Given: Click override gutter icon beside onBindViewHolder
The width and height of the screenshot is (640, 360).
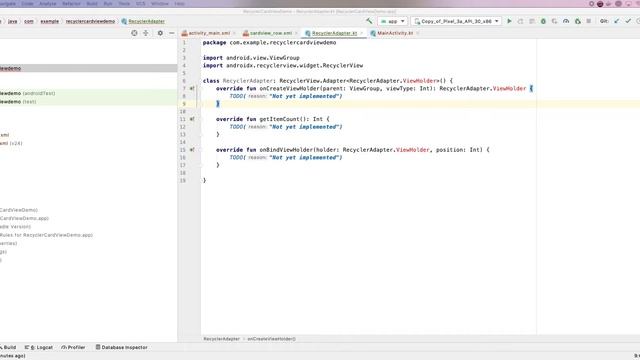Looking at the screenshot, I should pos(192,150).
